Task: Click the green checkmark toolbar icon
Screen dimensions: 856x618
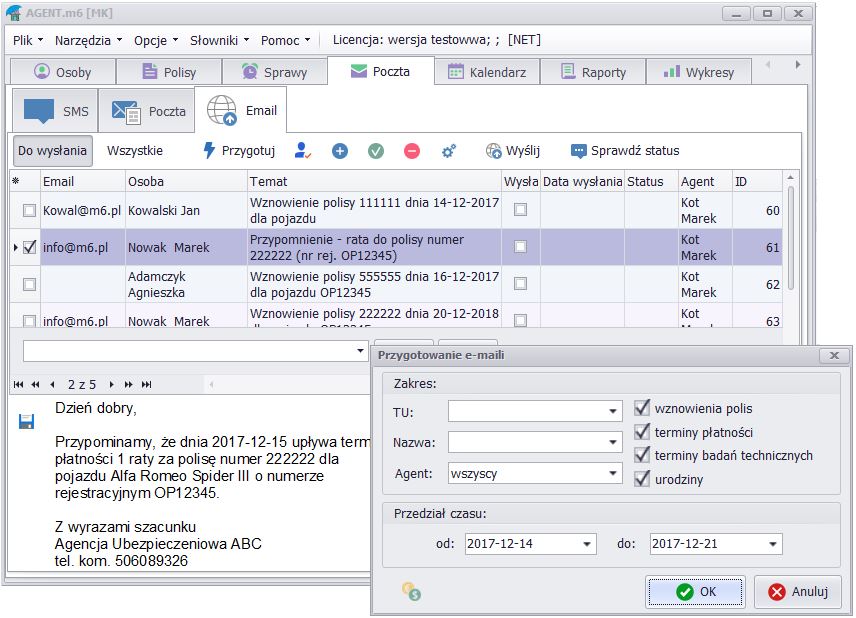Action: tap(376, 151)
